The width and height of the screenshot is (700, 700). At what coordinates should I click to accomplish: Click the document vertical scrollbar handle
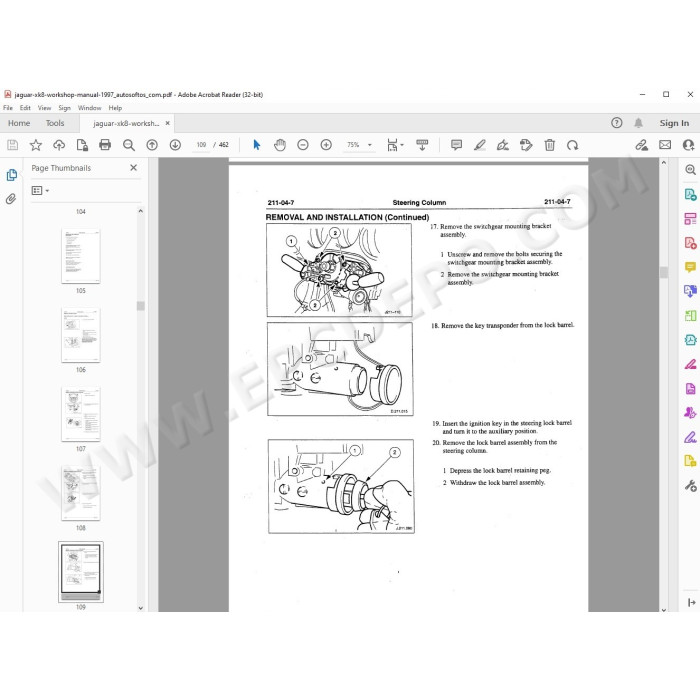click(x=664, y=272)
